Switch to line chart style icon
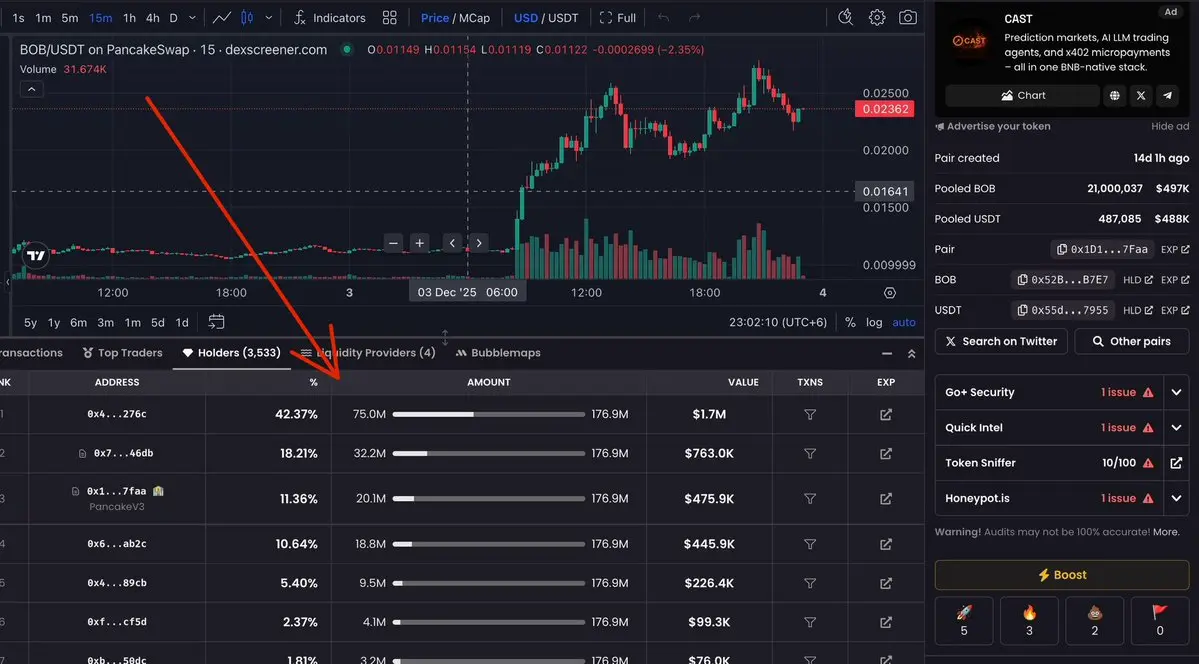This screenshot has height=664, width=1199. pyautogui.click(x=222, y=18)
